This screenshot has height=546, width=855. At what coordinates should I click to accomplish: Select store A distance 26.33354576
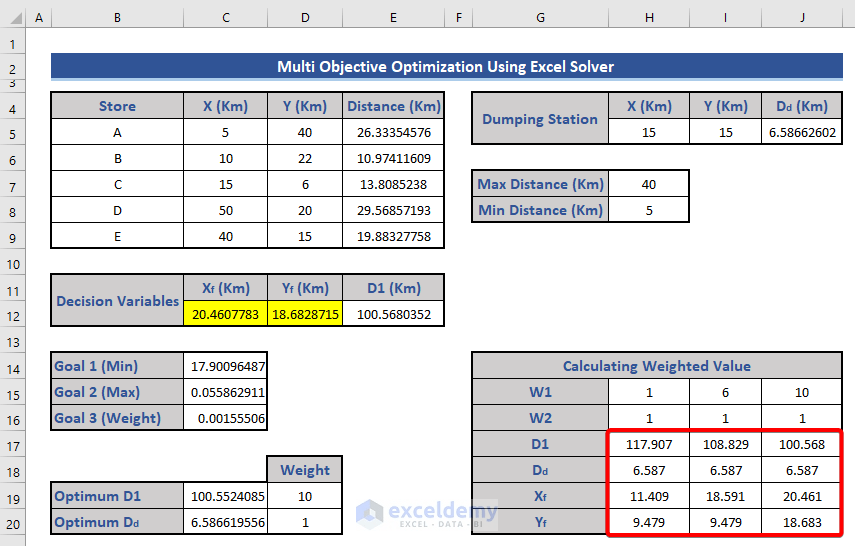point(394,133)
